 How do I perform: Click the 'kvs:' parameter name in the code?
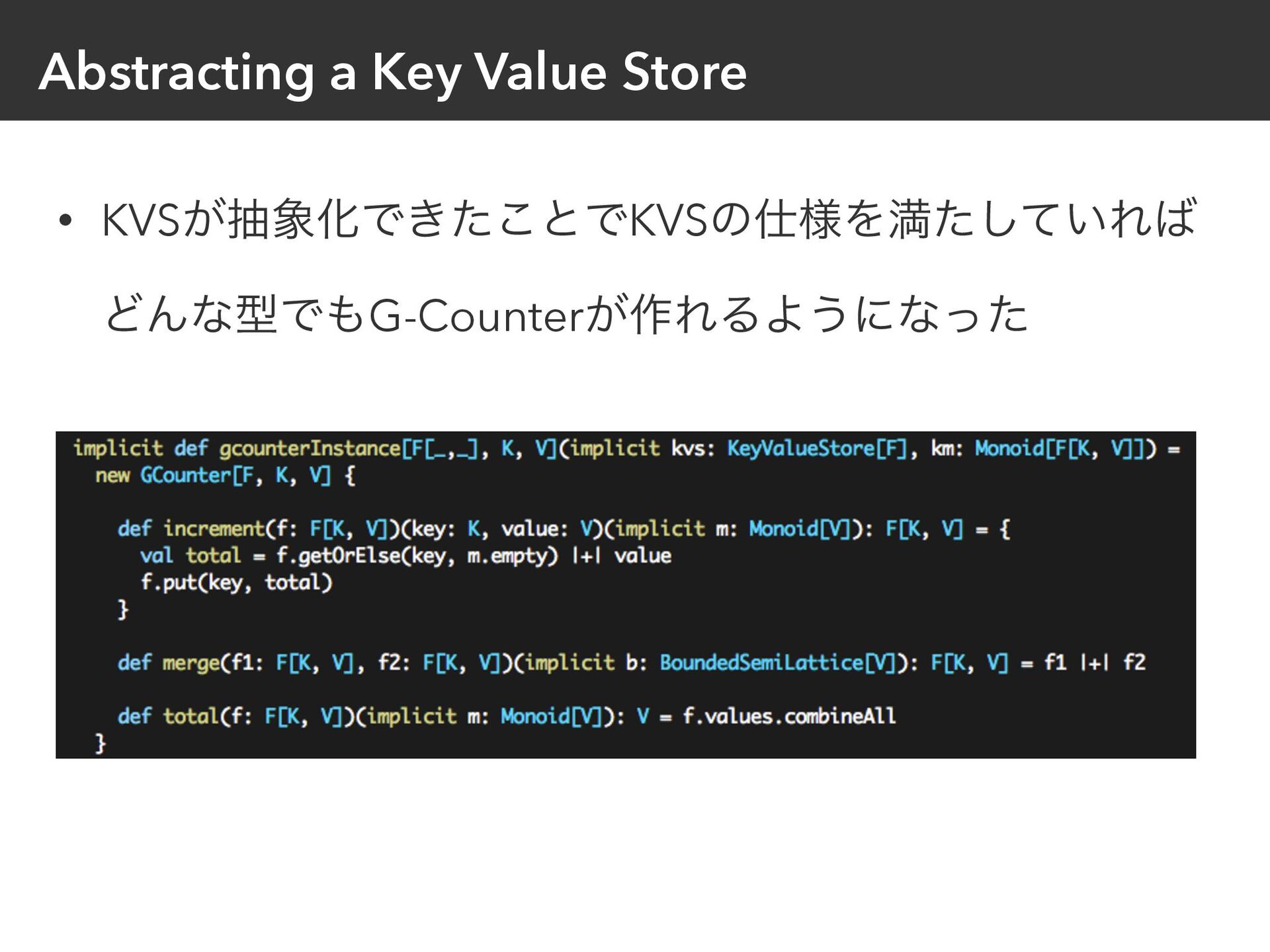(x=693, y=448)
